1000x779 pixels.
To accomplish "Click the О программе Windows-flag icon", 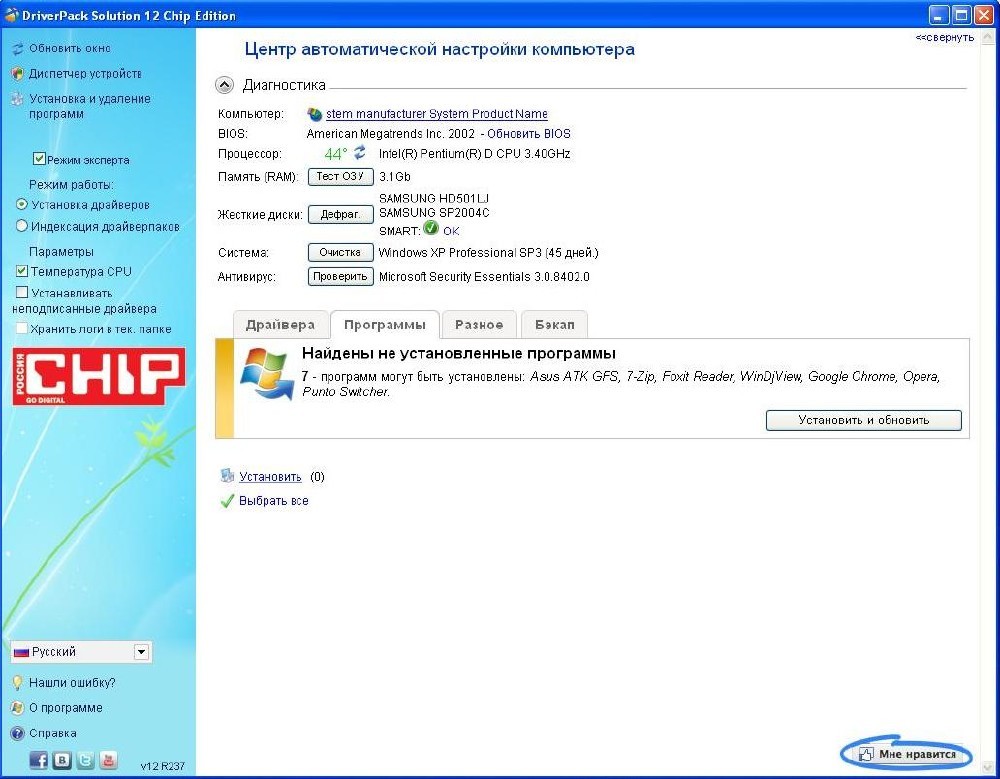I will [x=17, y=708].
